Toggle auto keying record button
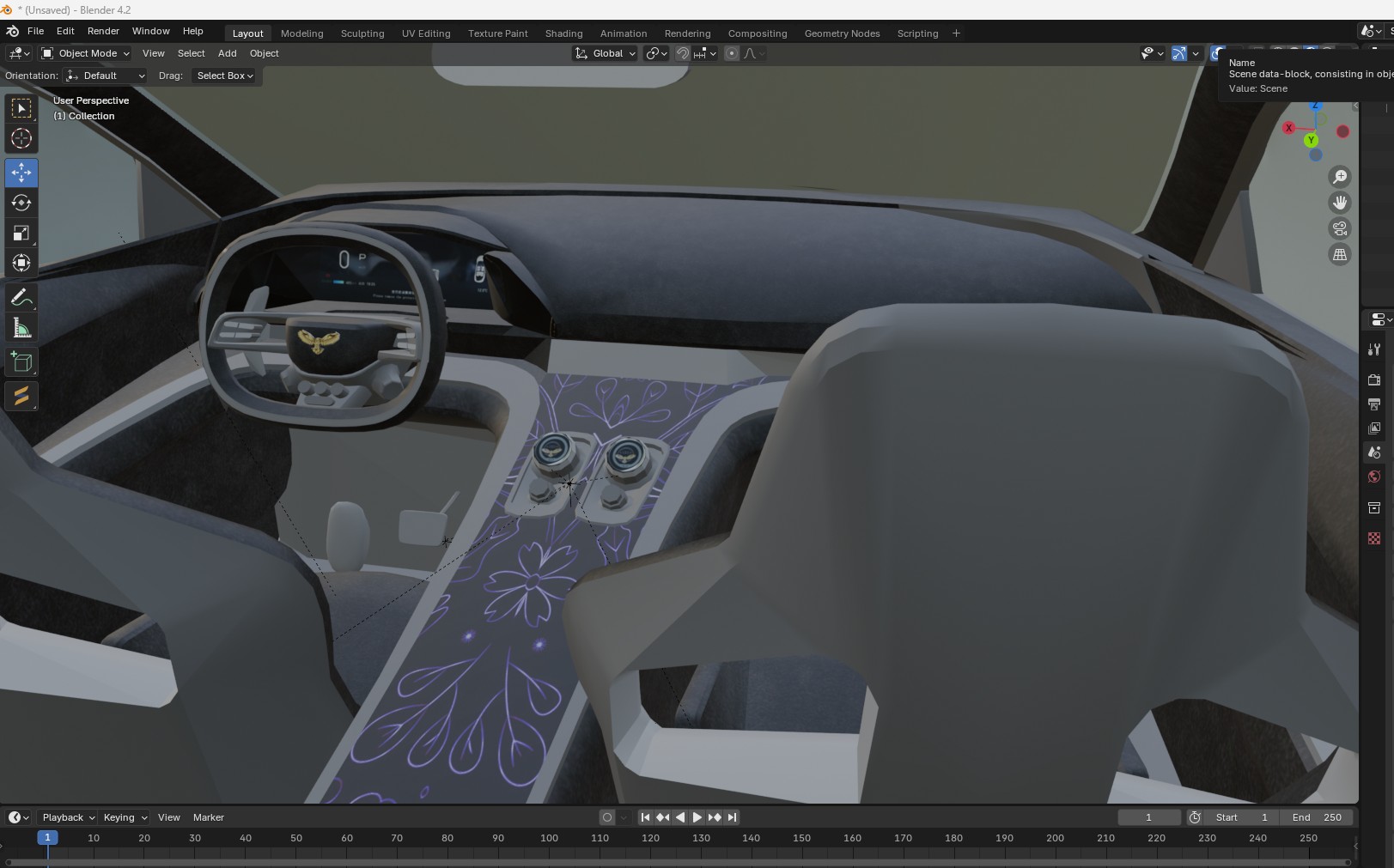Screen dimensions: 1394x868 tap(607, 817)
